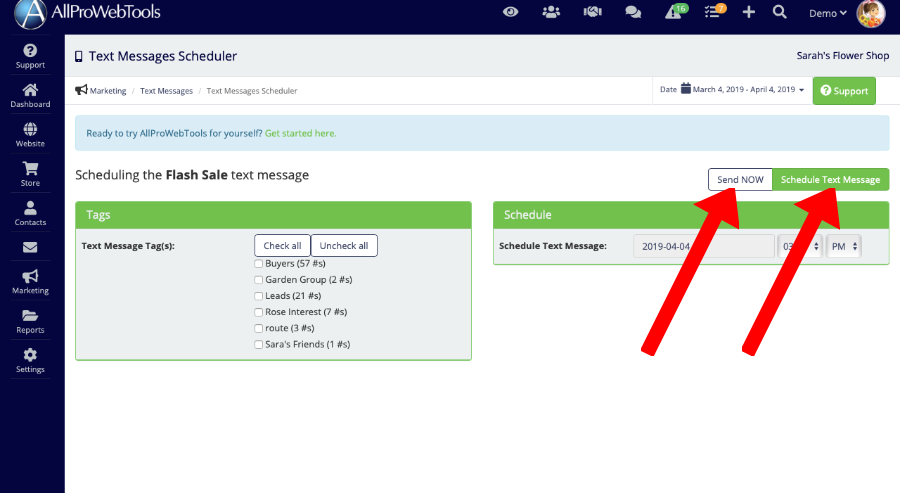
Task: Click the Send NOW button
Action: point(740,180)
